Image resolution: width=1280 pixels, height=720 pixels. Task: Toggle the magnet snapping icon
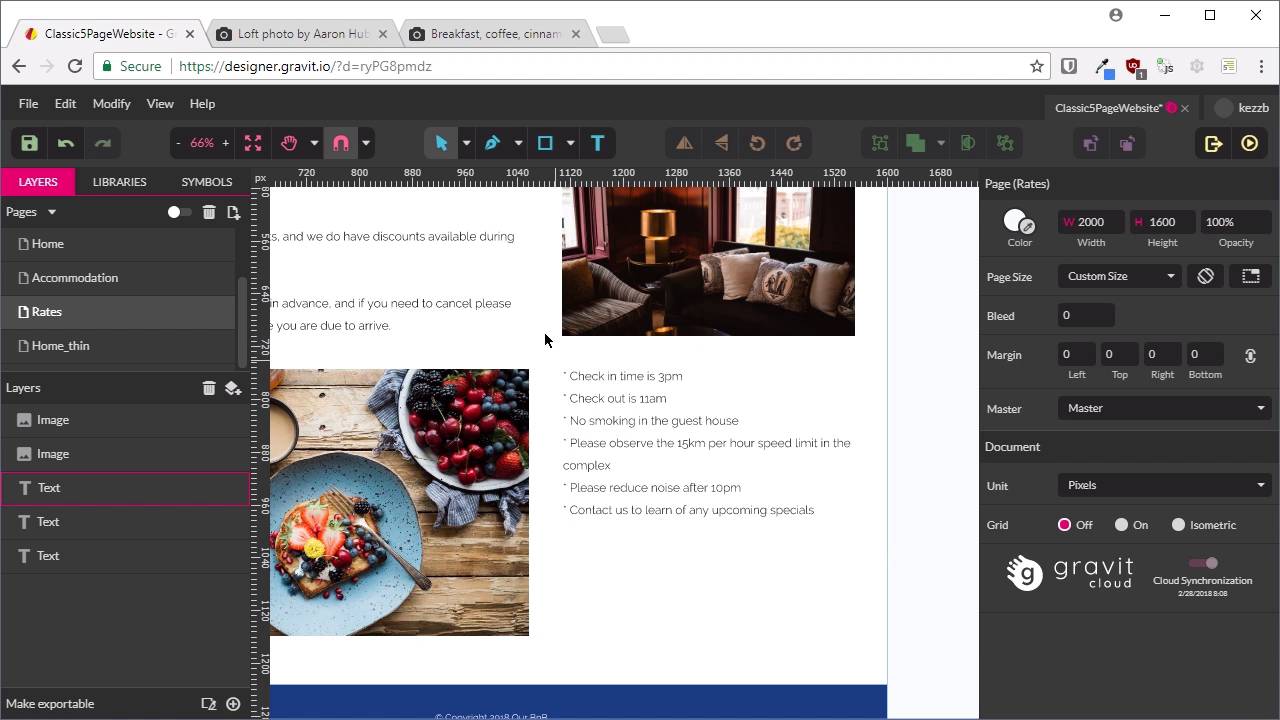(341, 143)
